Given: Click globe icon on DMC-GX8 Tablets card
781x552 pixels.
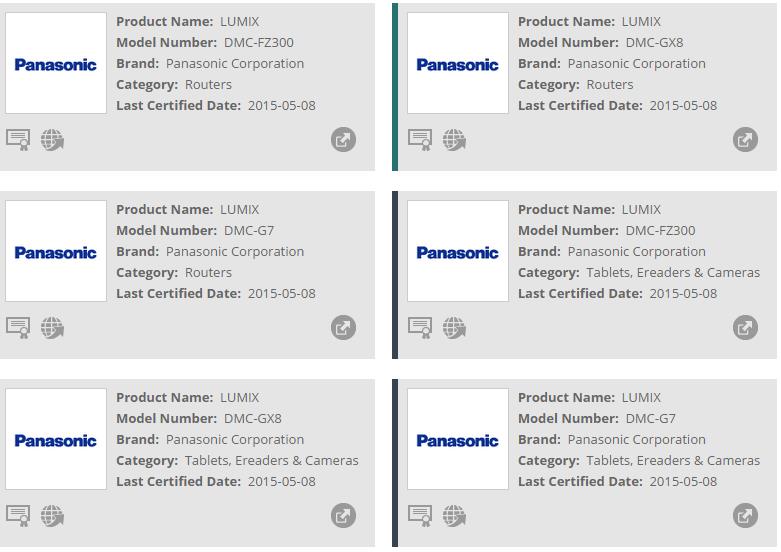Looking at the screenshot, I should coord(52,516).
